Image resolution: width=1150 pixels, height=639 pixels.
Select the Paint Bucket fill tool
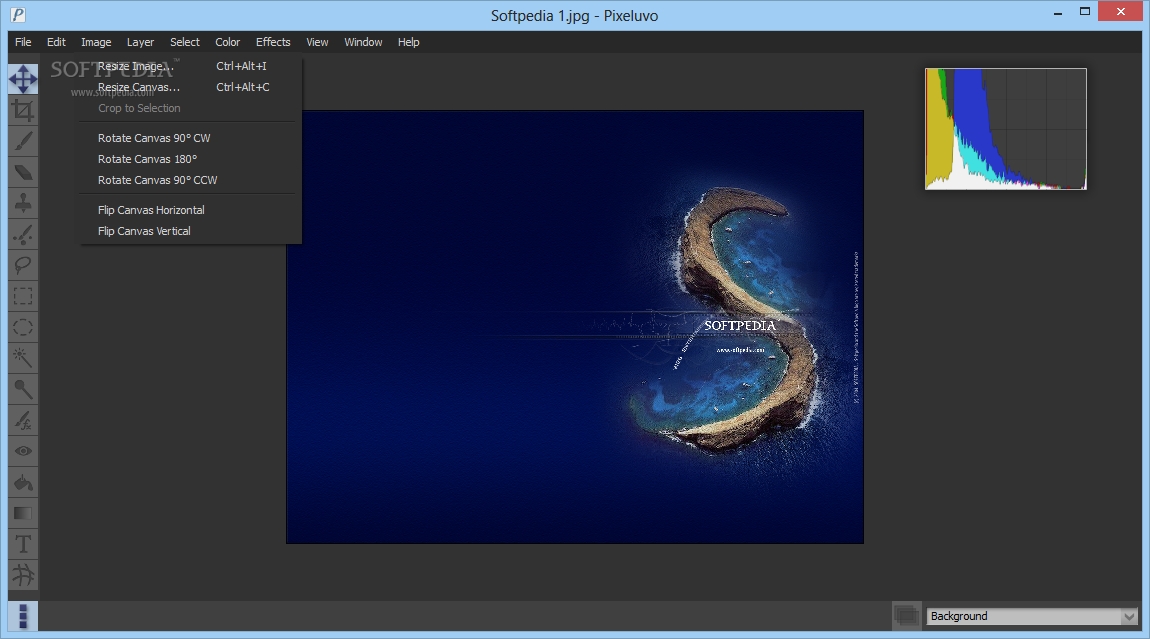tap(23, 482)
